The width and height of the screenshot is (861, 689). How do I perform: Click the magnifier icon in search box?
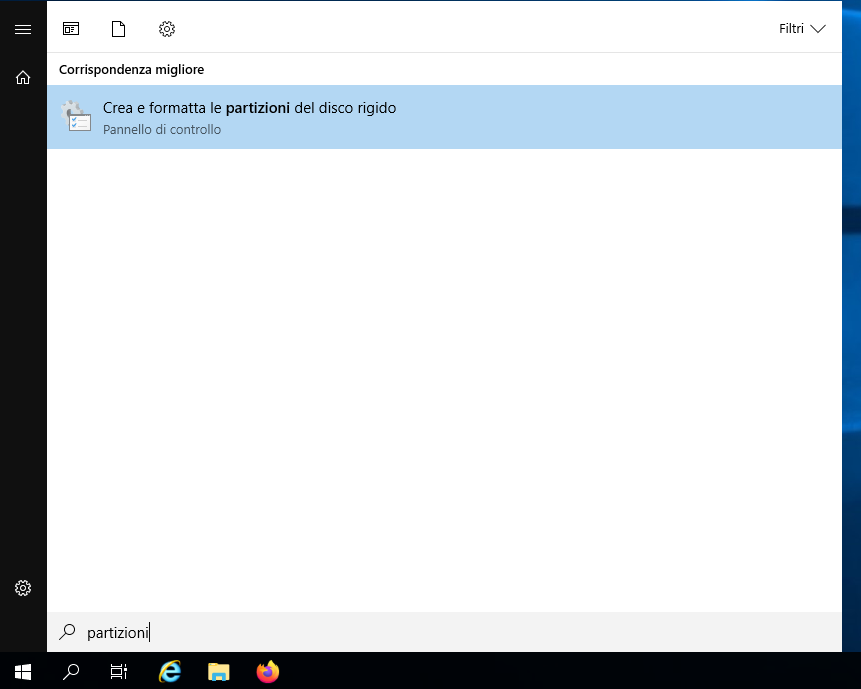(x=67, y=632)
